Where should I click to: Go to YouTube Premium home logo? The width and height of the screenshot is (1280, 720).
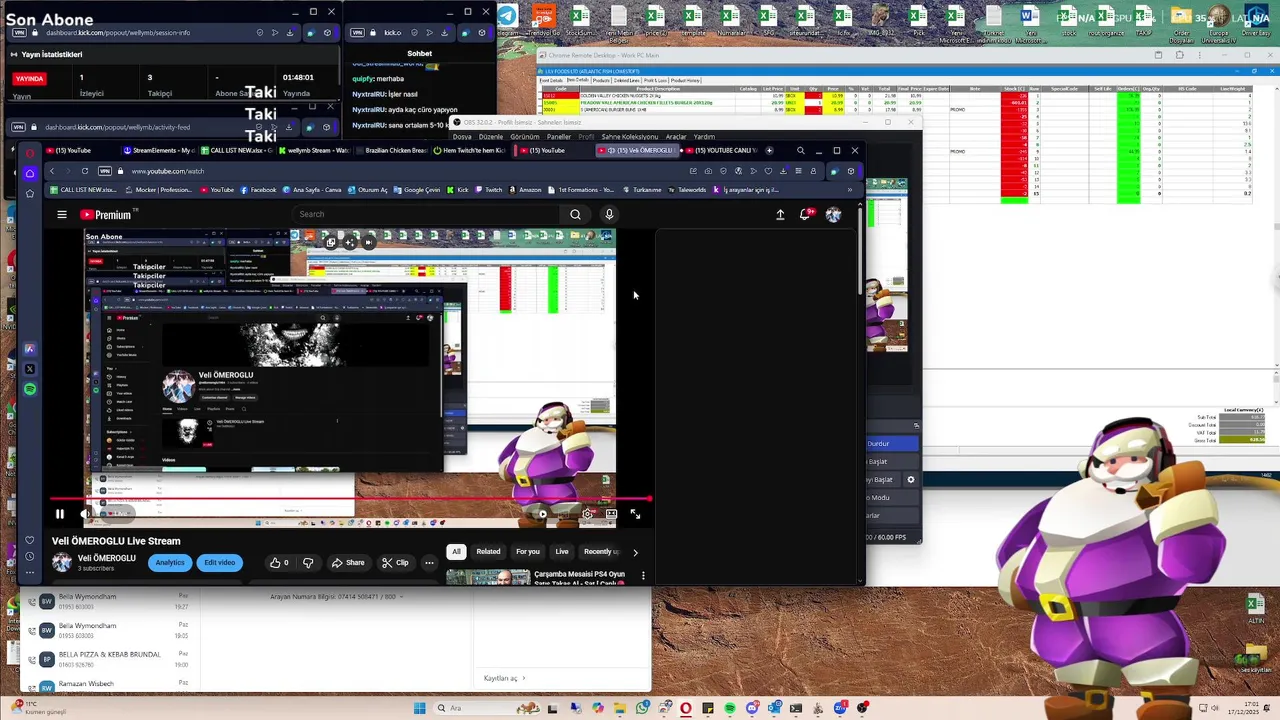click(108, 214)
